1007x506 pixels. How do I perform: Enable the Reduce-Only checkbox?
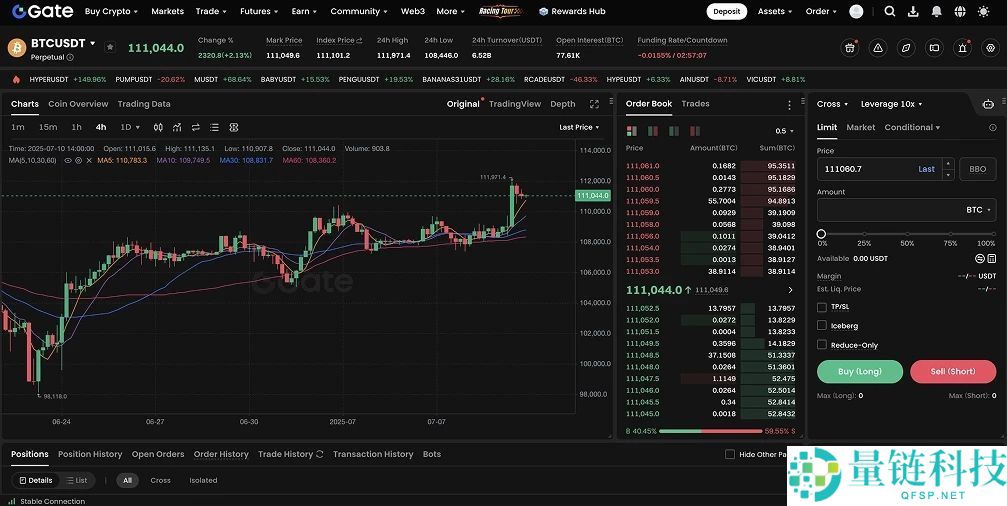(x=821, y=345)
